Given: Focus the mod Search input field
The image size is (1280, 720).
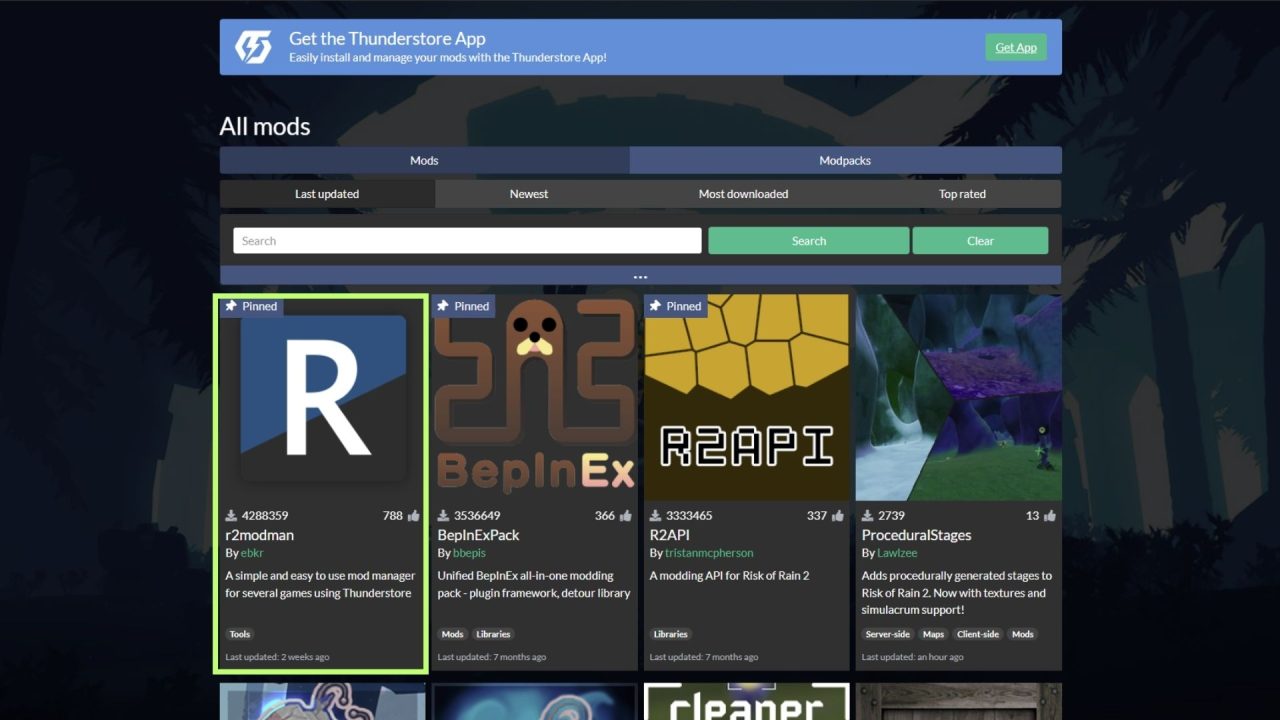Looking at the screenshot, I should click(x=467, y=241).
